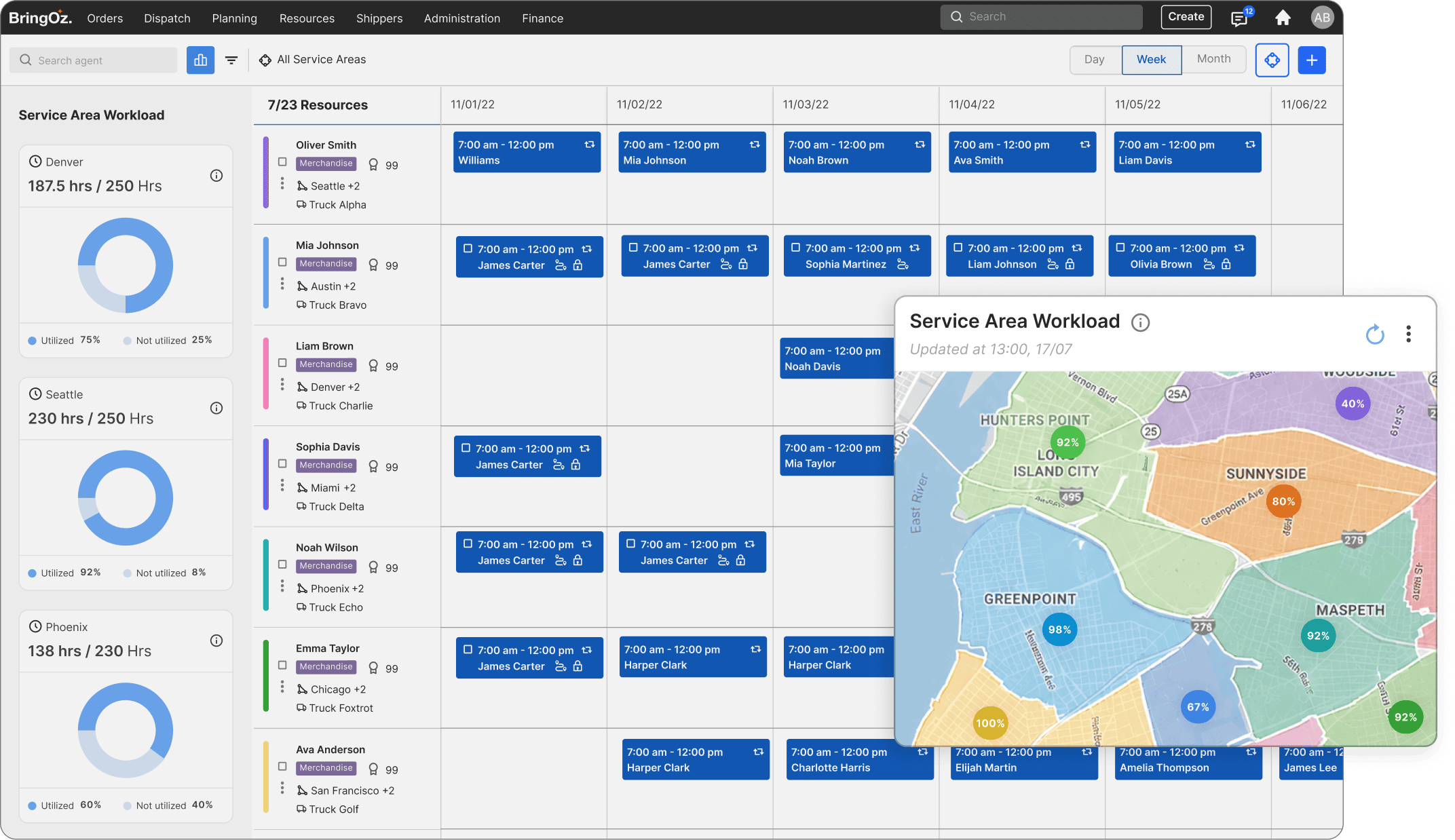Show info for Denver workload card

coord(216,176)
